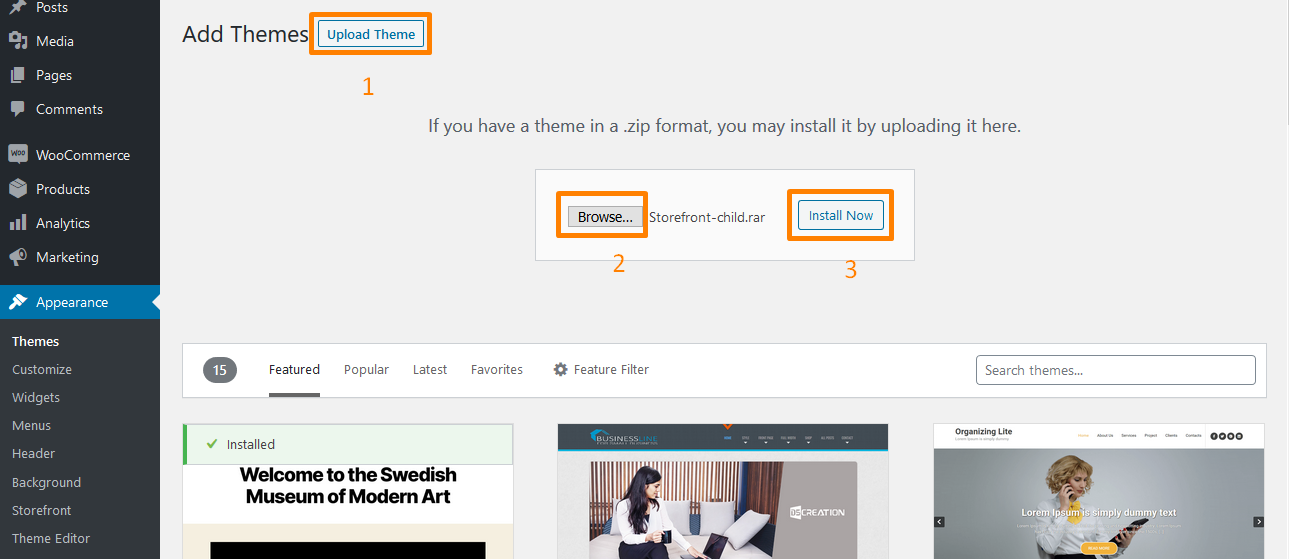Click next slide arrow on Organizing Lite preview
This screenshot has width=1289, height=559.
pos(1258,521)
